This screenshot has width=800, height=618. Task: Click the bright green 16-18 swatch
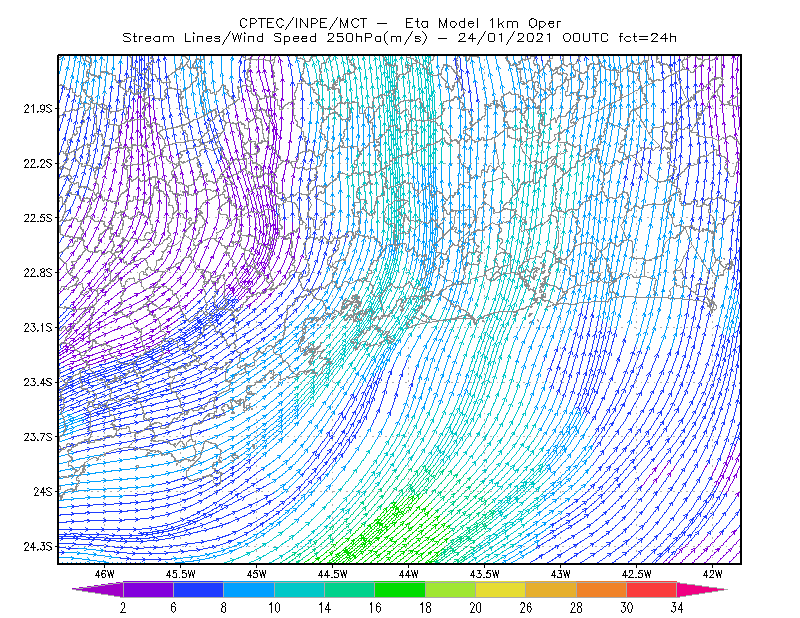pyautogui.click(x=400, y=589)
